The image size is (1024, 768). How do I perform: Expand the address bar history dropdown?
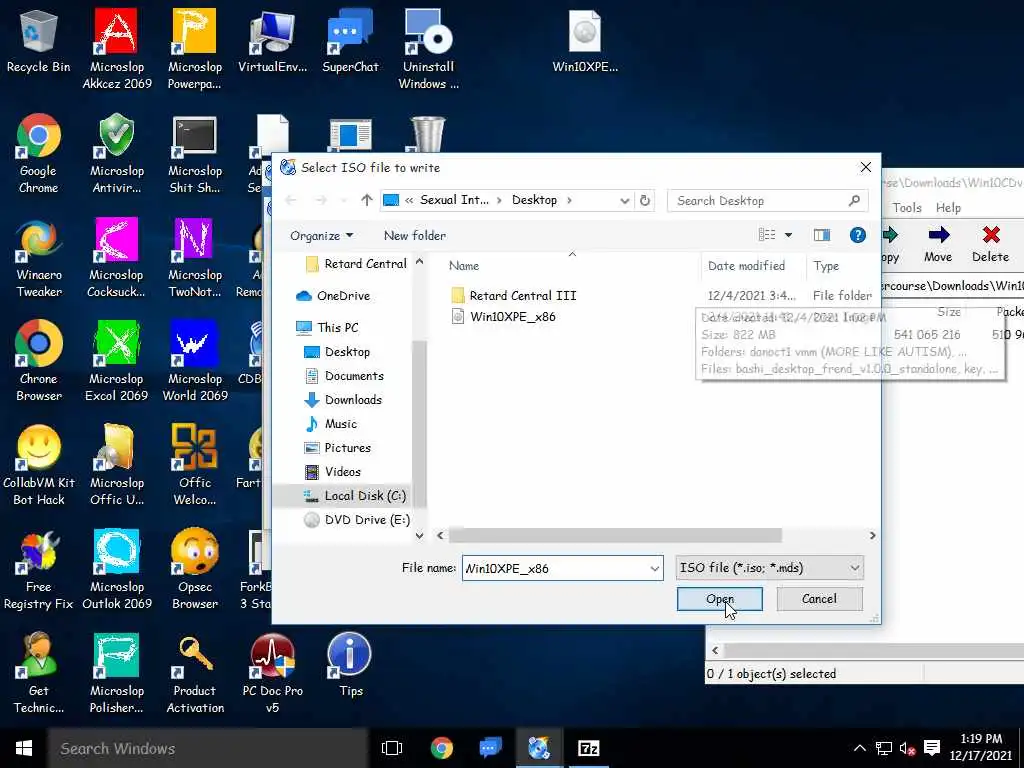pyautogui.click(x=624, y=200)
